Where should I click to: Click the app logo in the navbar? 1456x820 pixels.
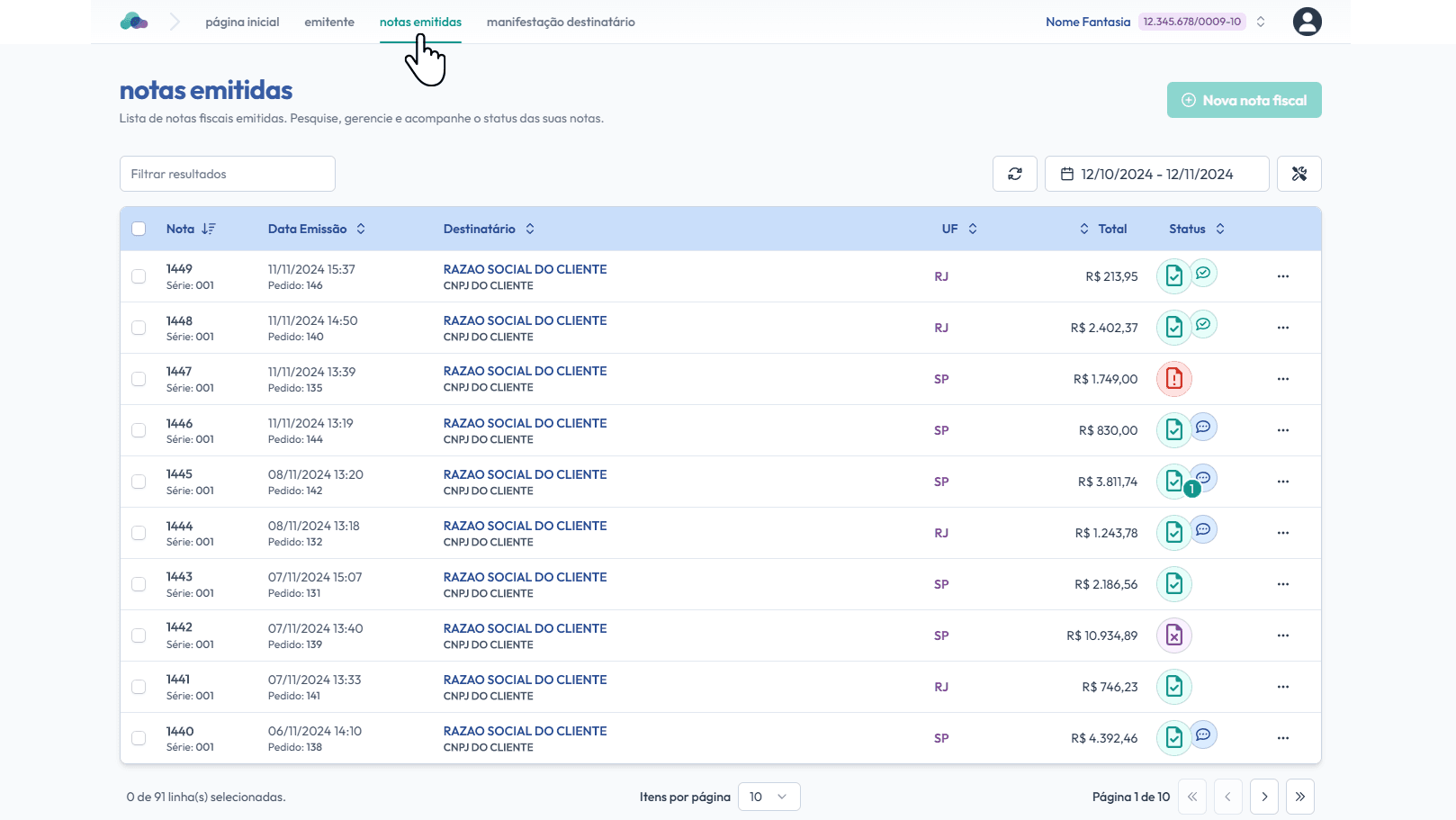pyautogui.click(x=134, y=22)
